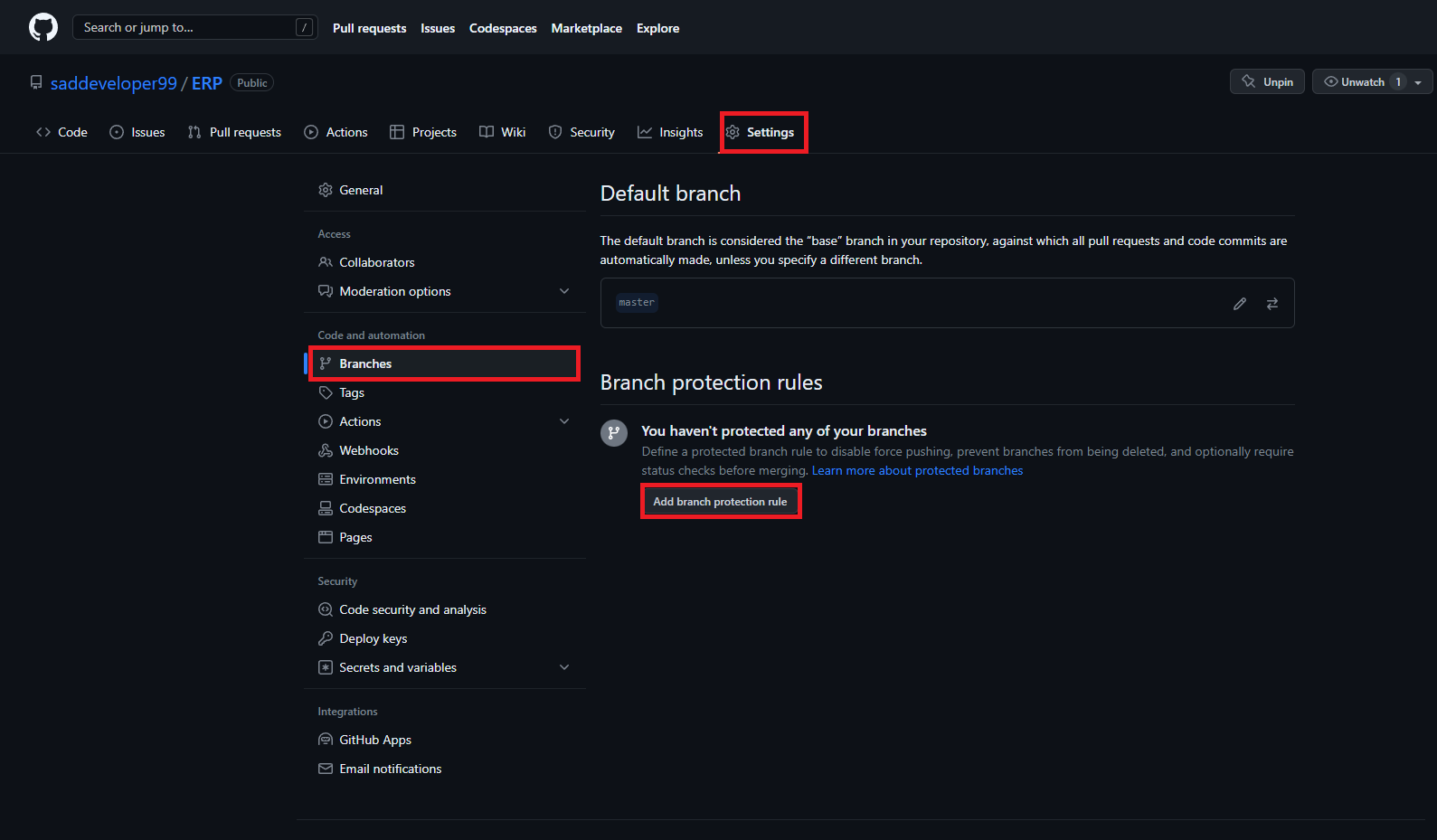The image size is (1437, 840).
Task: Click the GitHub Octocat logo
Action: click(43, 27)
